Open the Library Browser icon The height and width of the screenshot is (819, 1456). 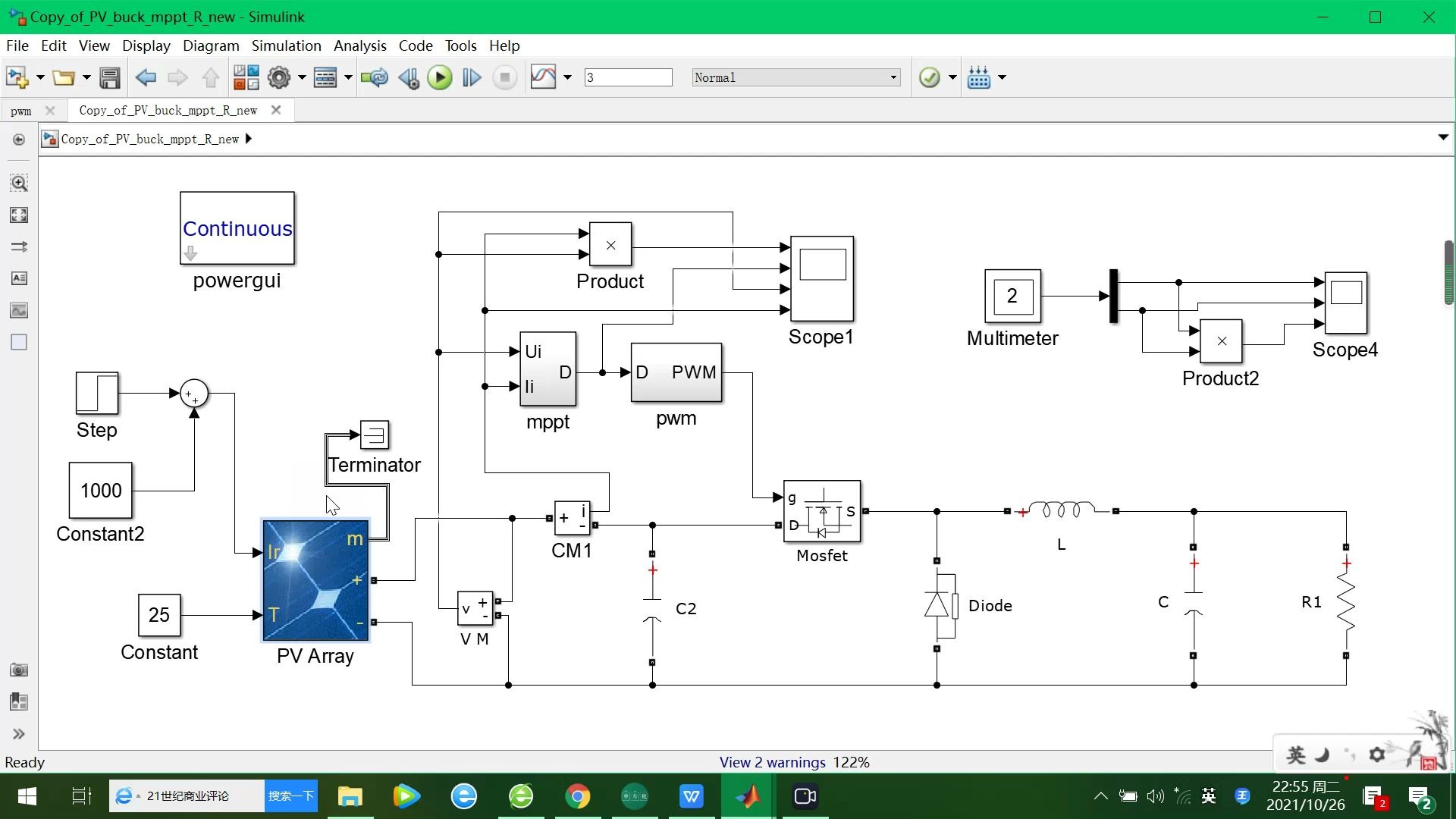point(246,77)
